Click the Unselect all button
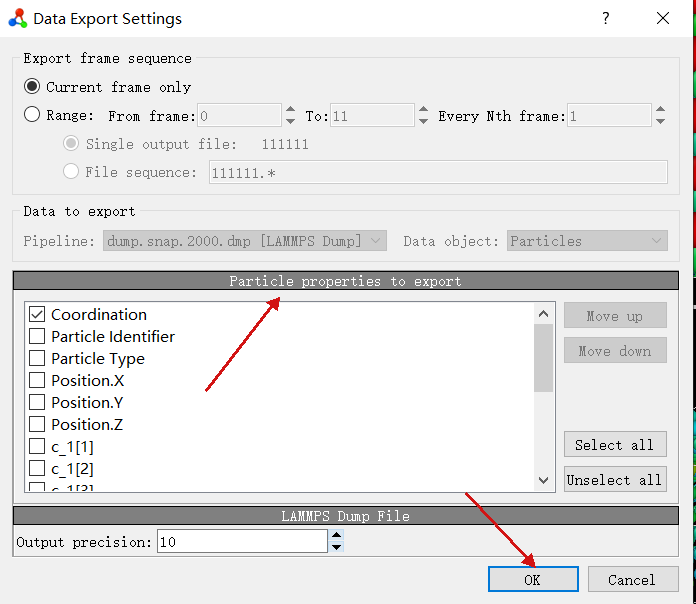This screenshot has width=696, height=604. (x=614, y=480)
